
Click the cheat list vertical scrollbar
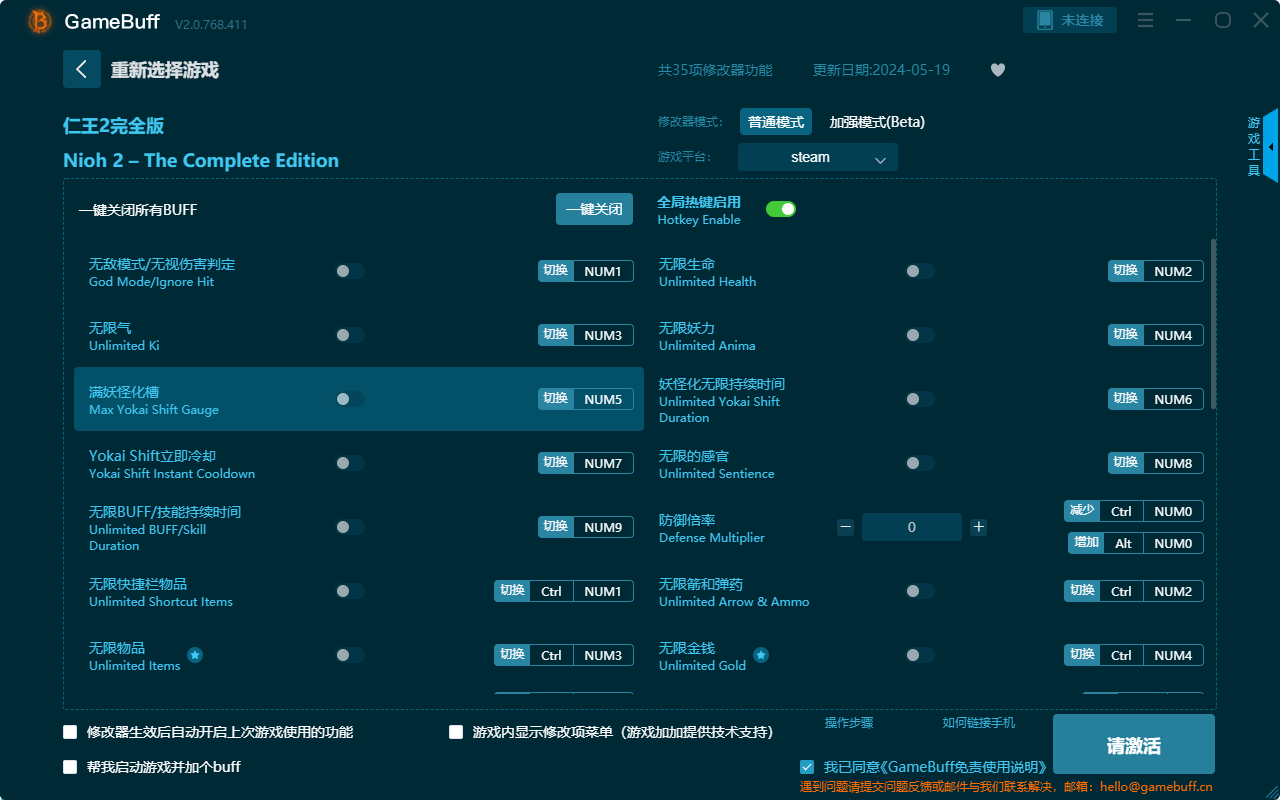pos(1214,324)
